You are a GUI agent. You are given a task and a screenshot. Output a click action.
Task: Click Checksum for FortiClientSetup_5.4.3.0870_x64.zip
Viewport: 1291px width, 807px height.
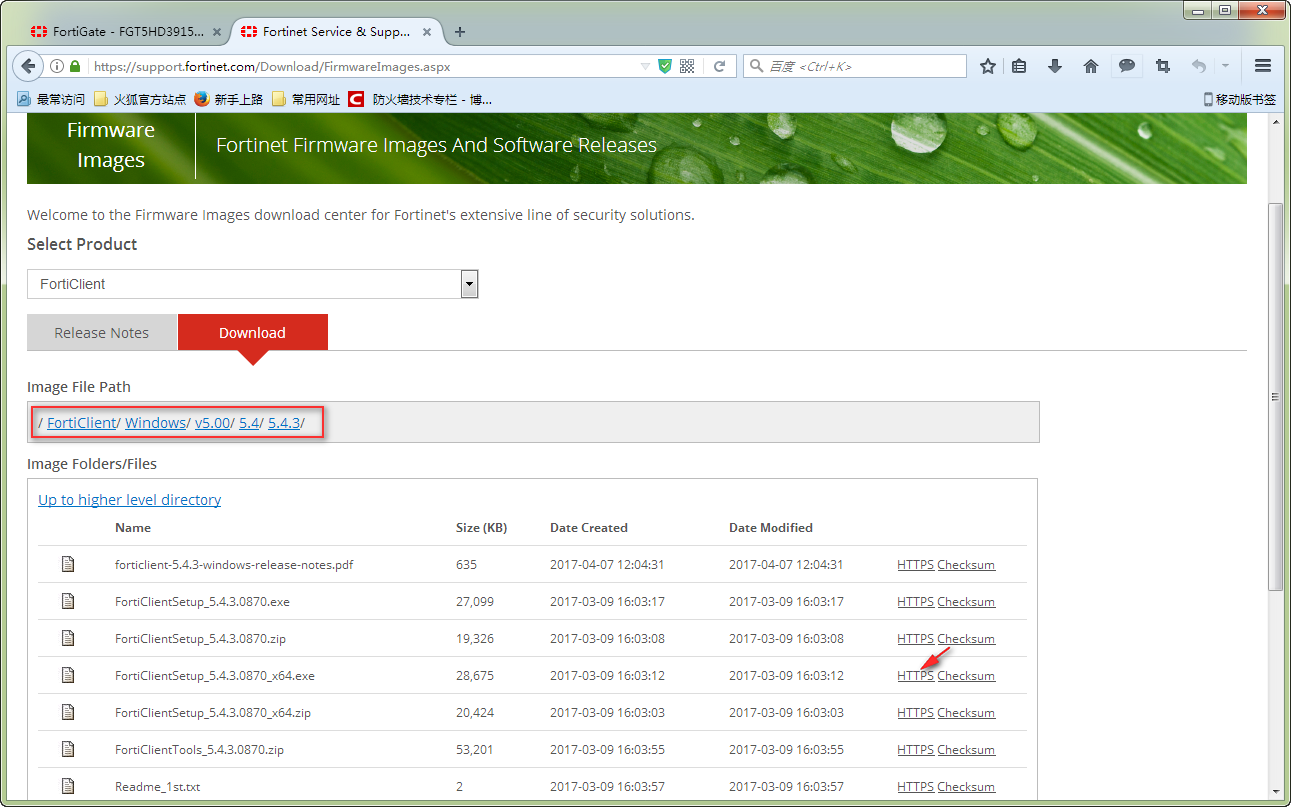[x=966, y=712]
